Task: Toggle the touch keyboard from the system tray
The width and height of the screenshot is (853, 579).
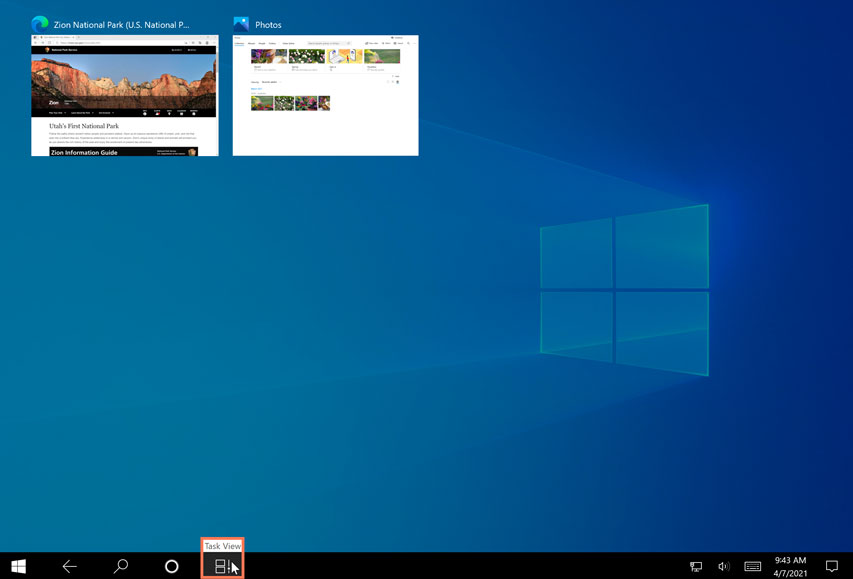Action: [x=753, y=565]
